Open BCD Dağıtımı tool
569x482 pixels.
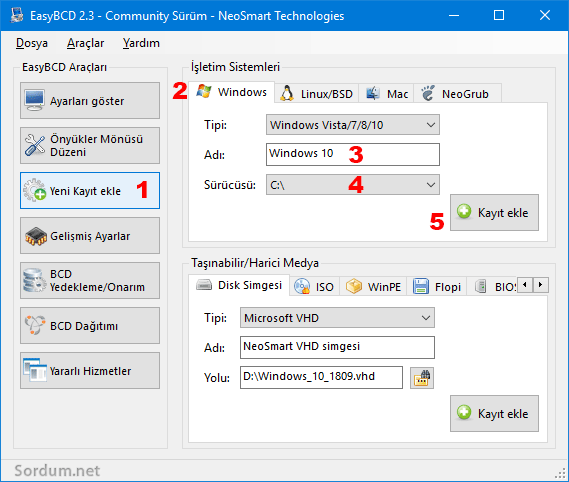90,326
